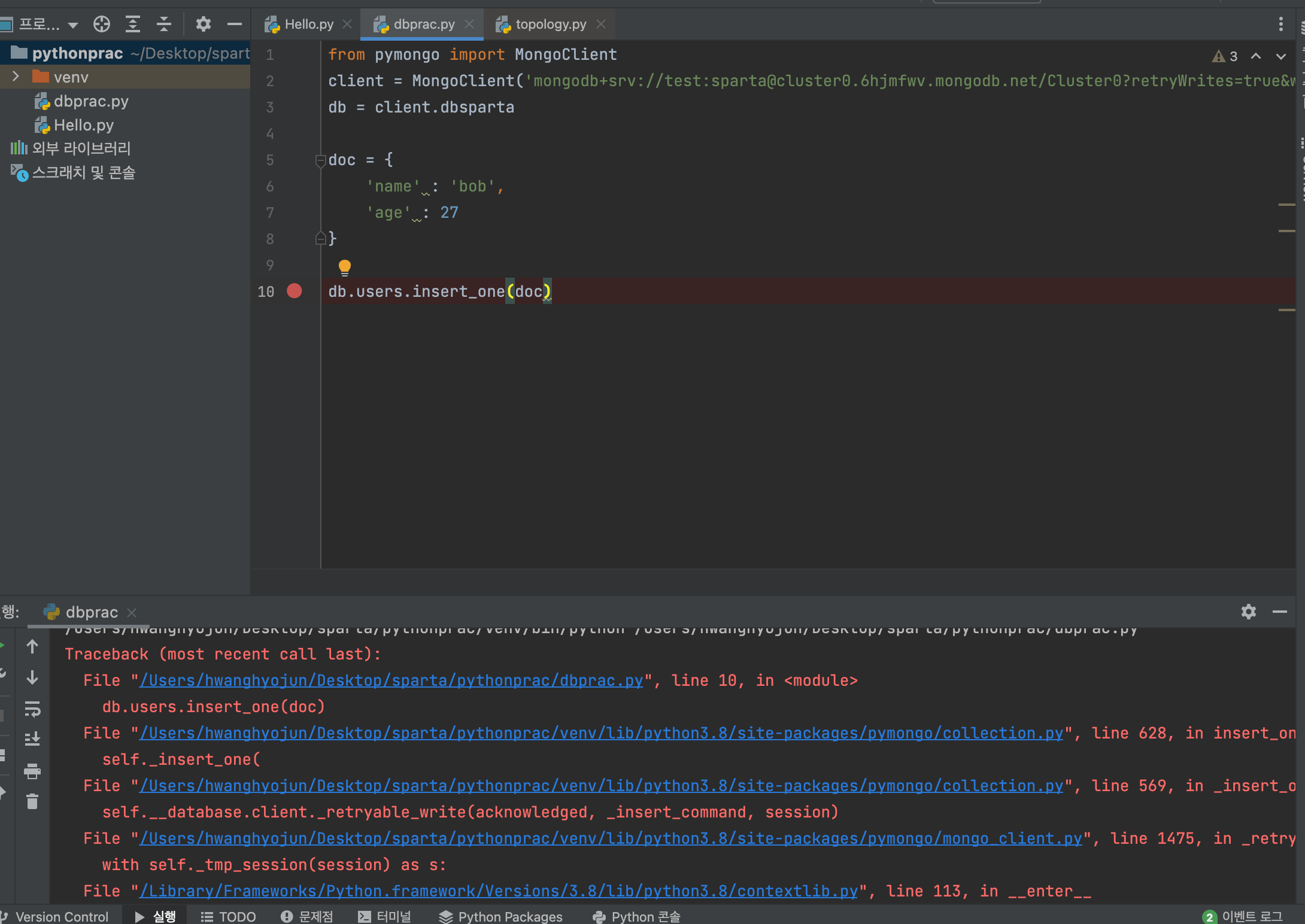Viewport: 1305px width, 924px height.
Task: Close the dbprac run tab
Action: (x=132, y=613)
